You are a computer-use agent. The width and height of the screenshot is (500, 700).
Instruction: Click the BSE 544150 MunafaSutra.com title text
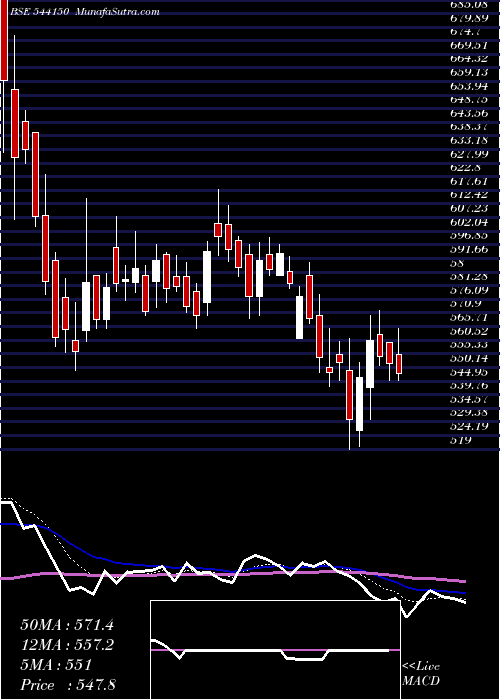click(85, 12)
